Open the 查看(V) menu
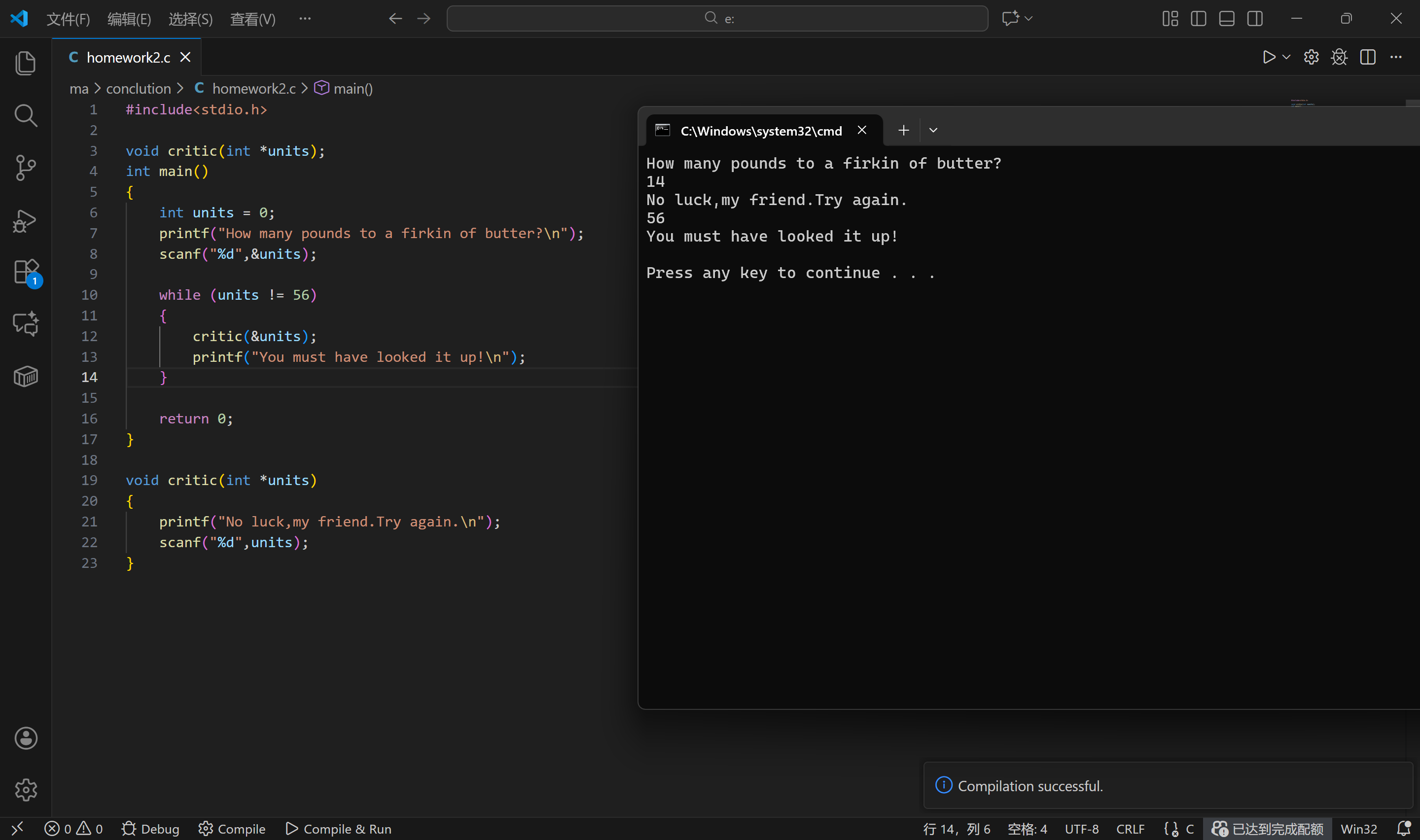This screenshot has width=1420, height=840. click(252, 19)
